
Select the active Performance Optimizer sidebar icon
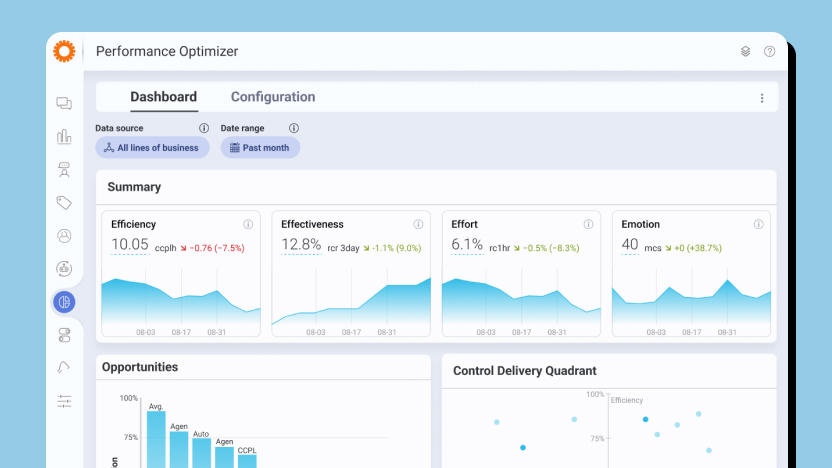(x=64, y=302)
